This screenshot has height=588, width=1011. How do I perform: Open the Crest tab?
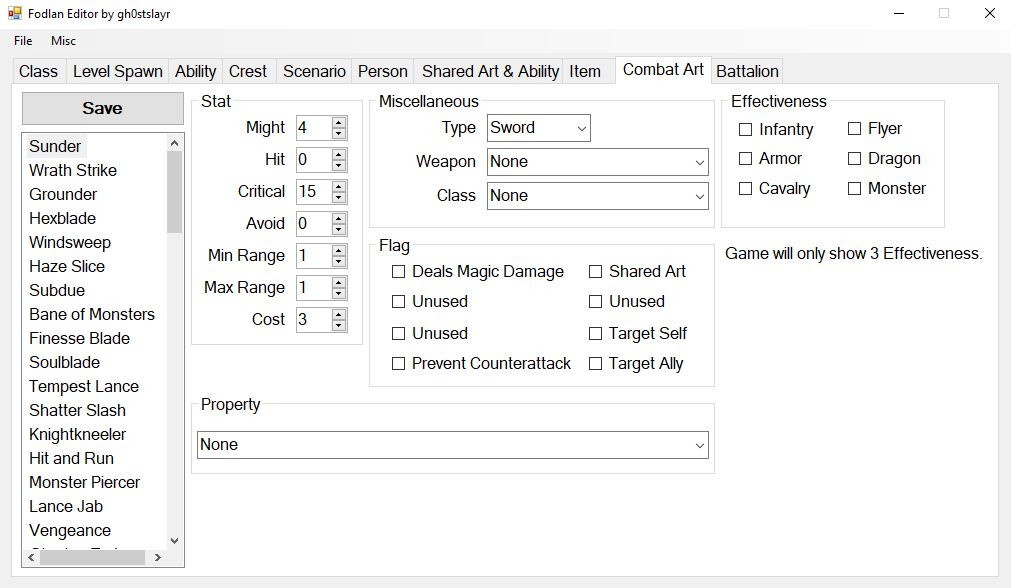point(248,71)
